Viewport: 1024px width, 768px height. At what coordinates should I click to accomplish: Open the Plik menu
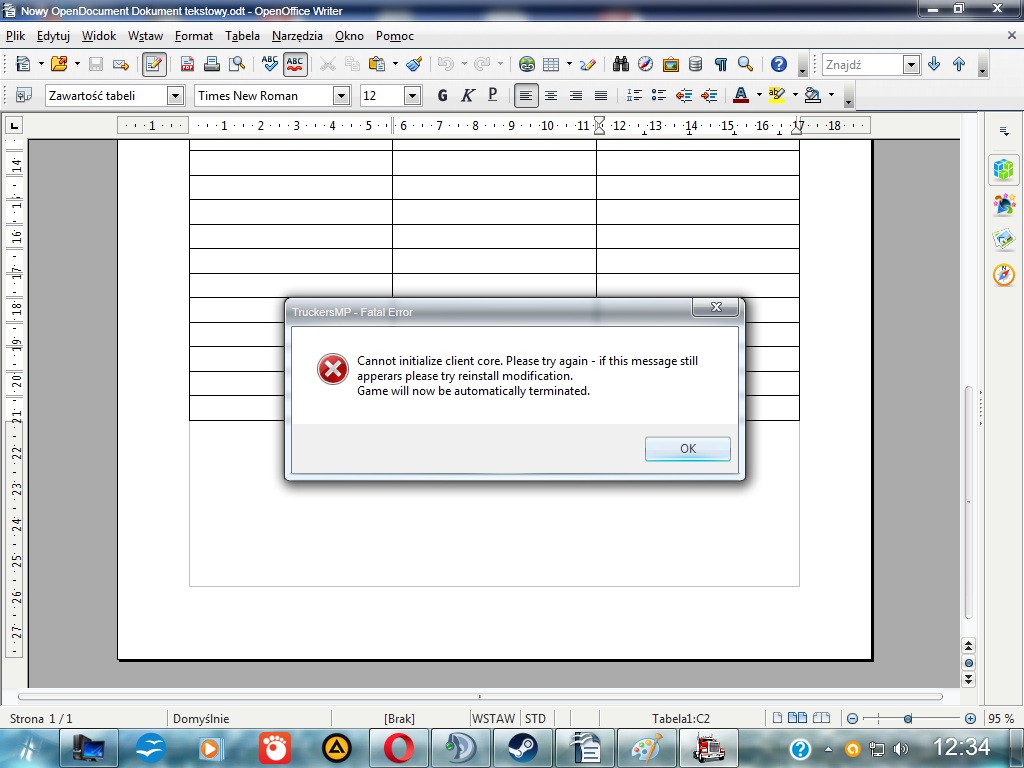pyautogui.click(x=15, y=36)
